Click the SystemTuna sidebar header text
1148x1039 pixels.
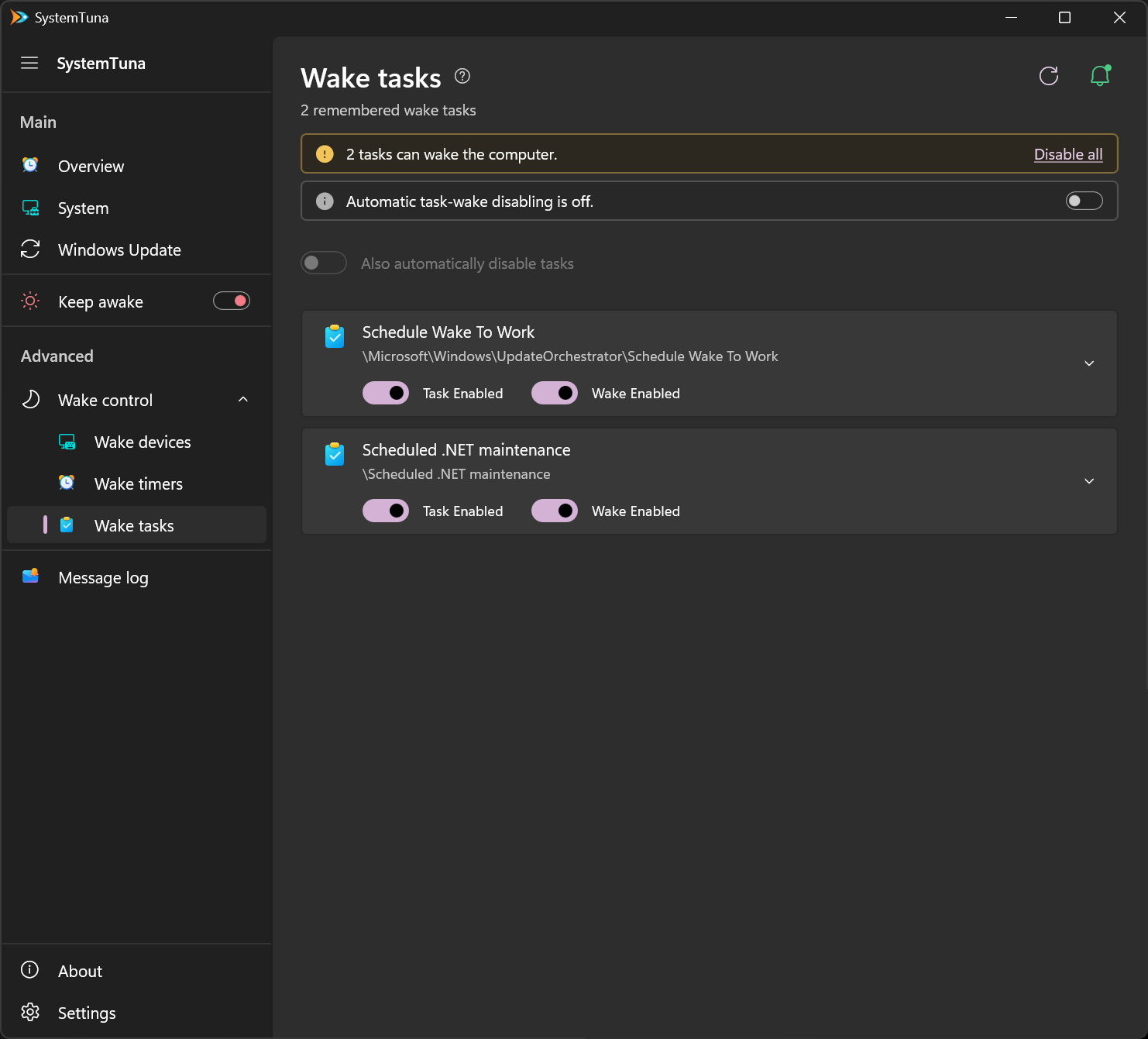coord(101,64)
